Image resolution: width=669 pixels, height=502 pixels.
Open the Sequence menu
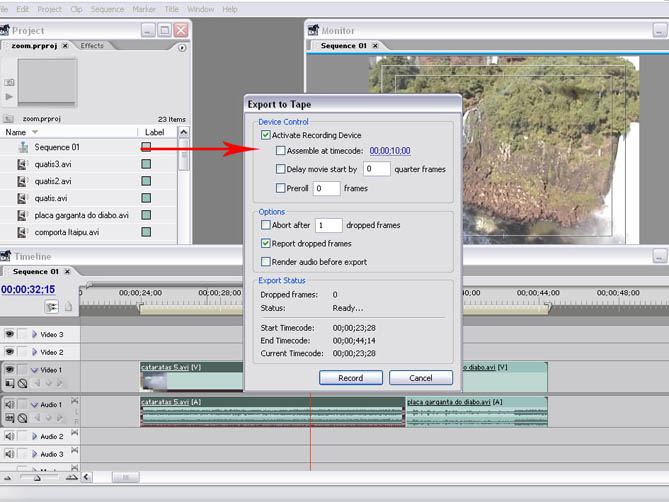107,9
